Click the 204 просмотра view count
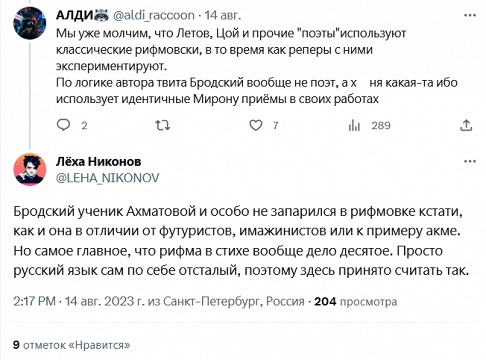The width and height of the screenshot is (486, 360). (356, 301)
